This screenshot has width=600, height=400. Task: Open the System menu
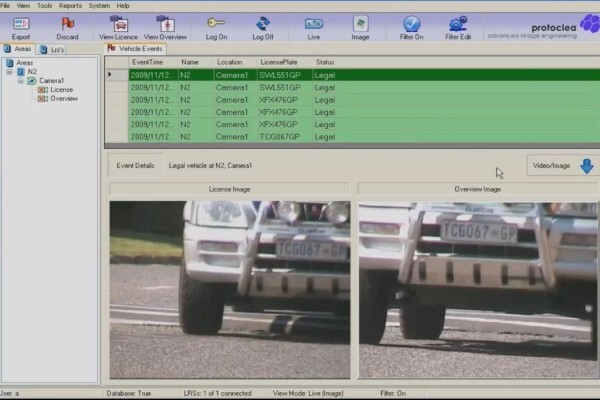(99, 6)
